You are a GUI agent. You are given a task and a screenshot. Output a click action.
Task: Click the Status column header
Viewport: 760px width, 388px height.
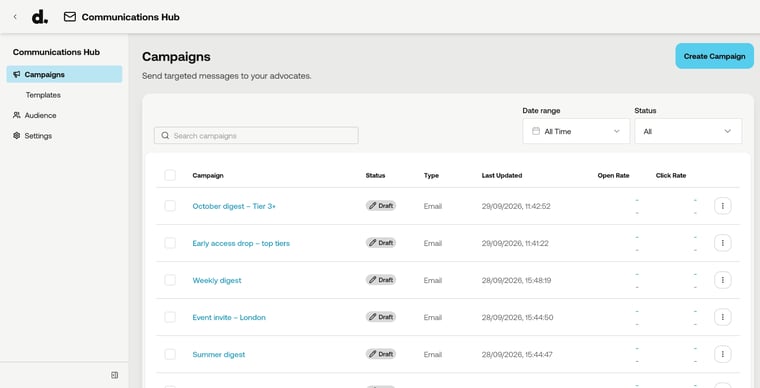tap(375, 175)
